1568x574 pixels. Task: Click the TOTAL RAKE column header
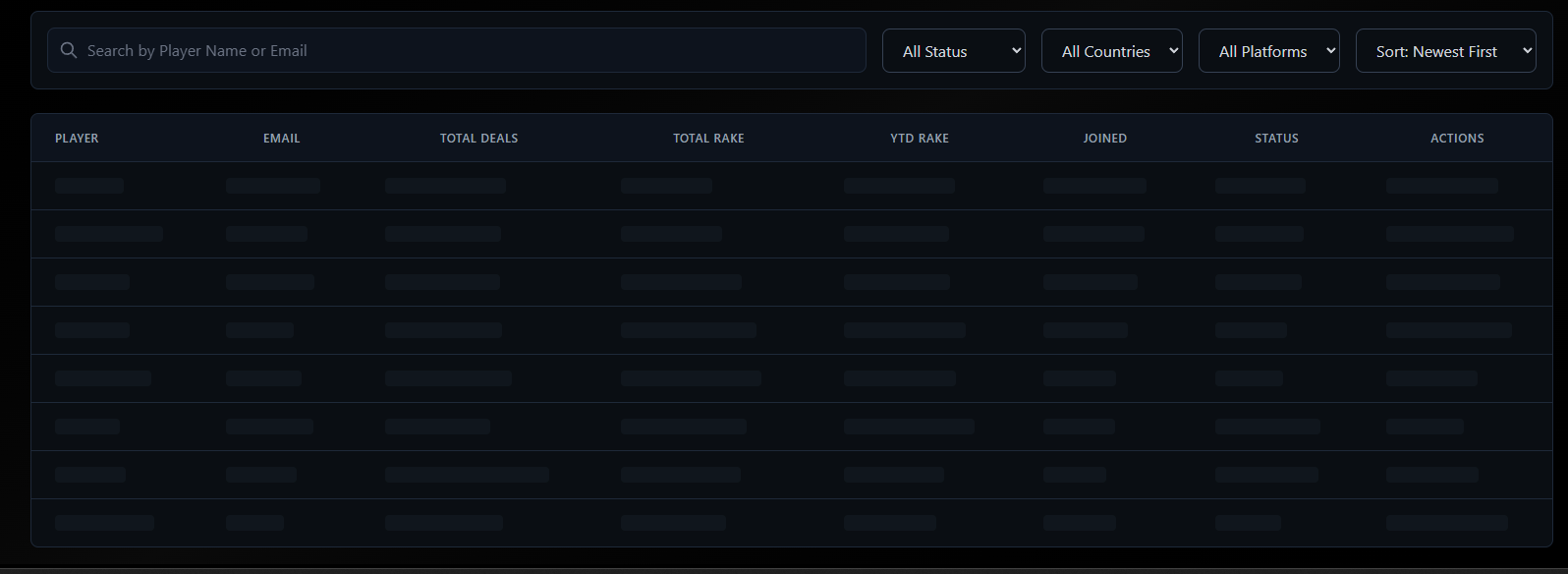tap(708, 139)
